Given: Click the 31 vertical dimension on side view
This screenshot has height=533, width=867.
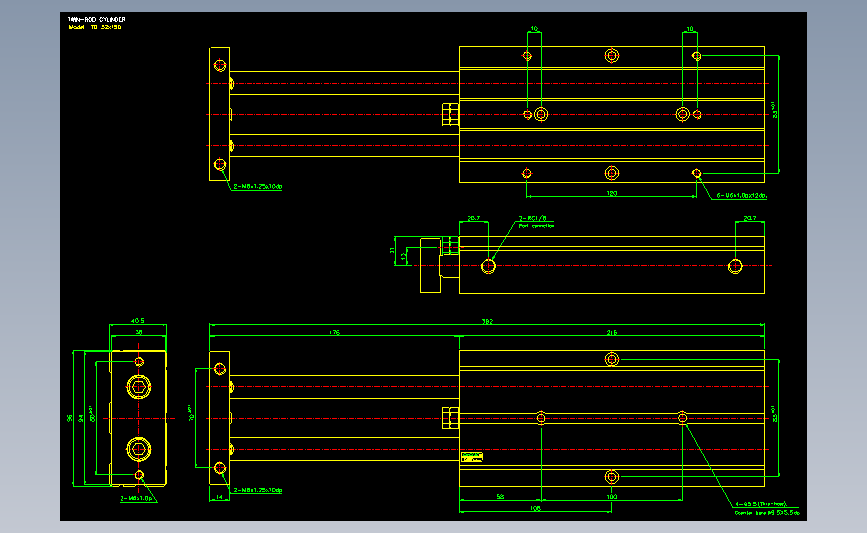Looking at the screenshot, I should click(392, 250).
